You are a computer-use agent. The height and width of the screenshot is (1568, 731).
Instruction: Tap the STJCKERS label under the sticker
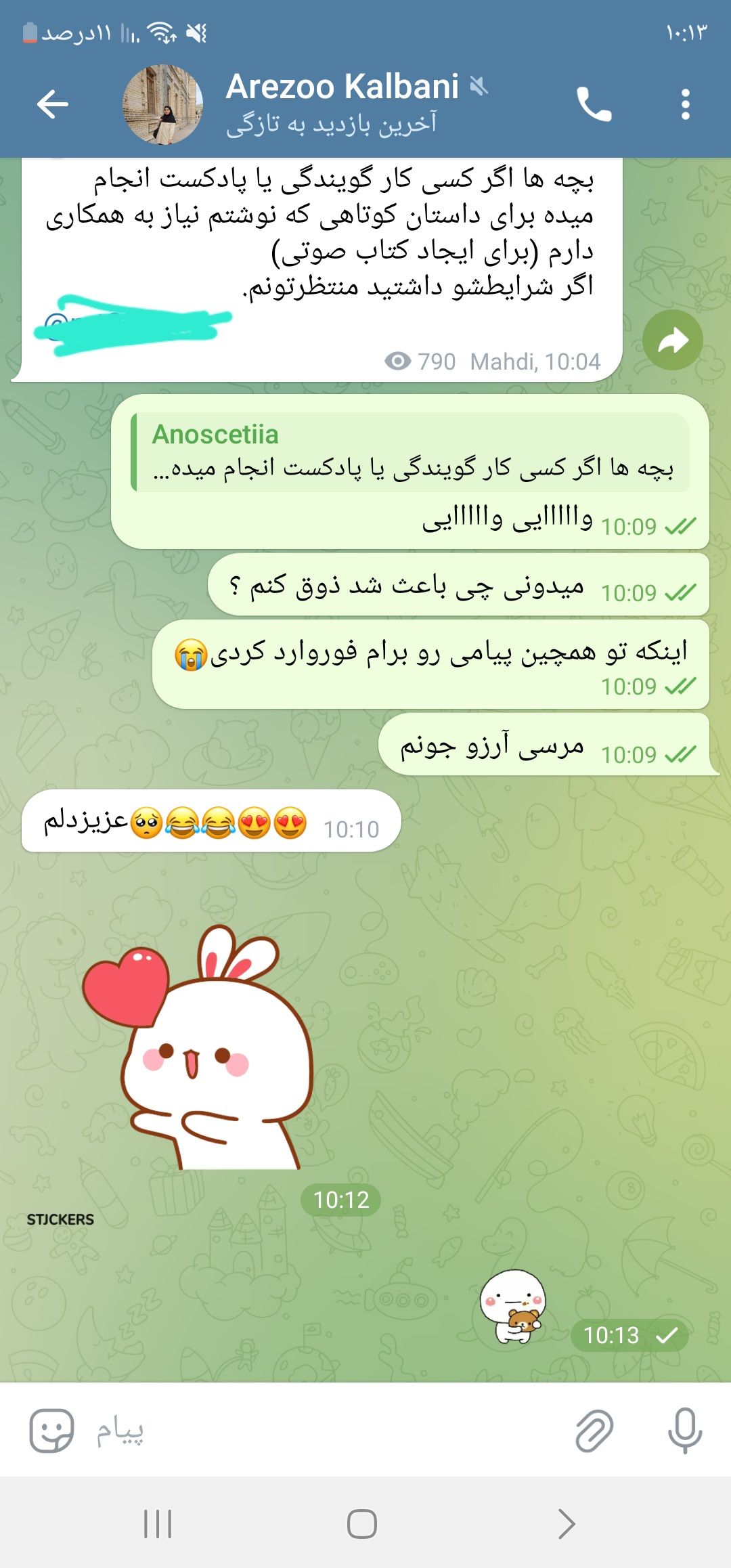click(60, 1219)
